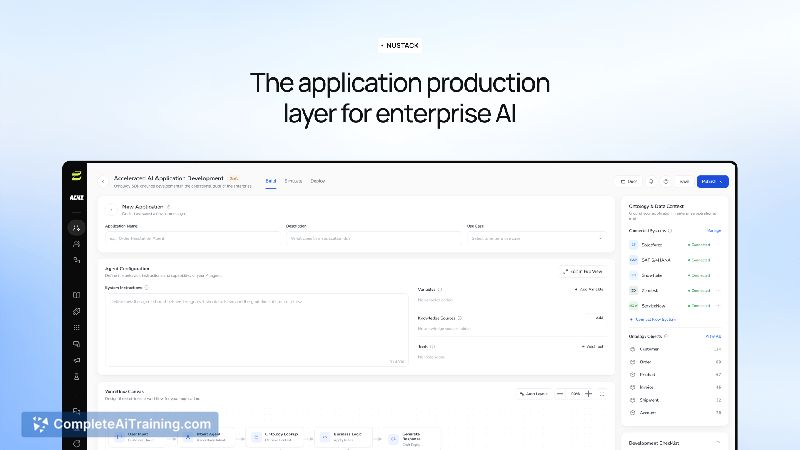Zoom in the workflow canvas with plus icon
Viewport: 800px width, 450px height.
[x=588, y=394]
